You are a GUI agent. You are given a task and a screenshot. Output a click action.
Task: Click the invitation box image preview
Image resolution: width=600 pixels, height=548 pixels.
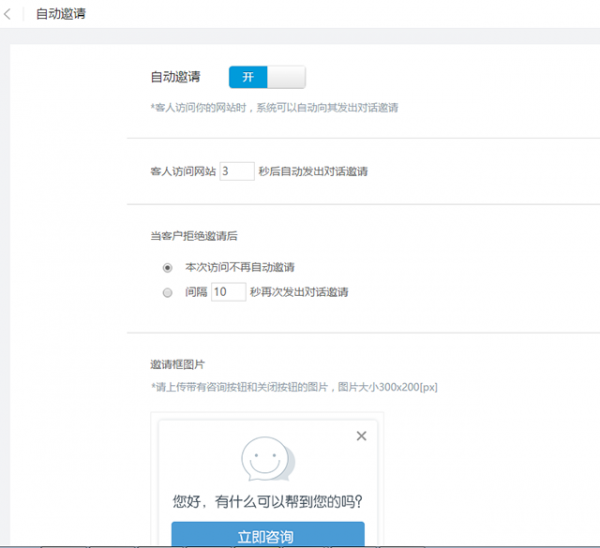click(267, 480)
